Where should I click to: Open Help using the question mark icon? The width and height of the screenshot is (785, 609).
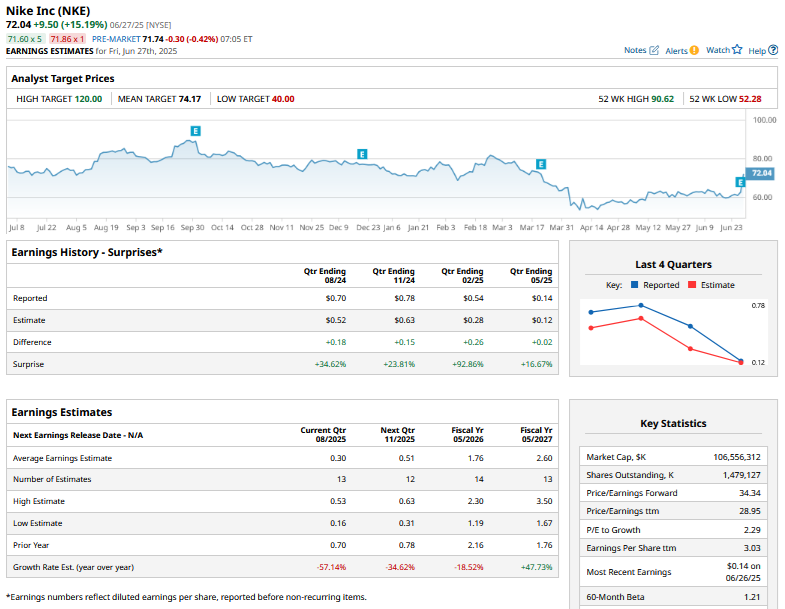pyautogui.click(x=771, y=50)
